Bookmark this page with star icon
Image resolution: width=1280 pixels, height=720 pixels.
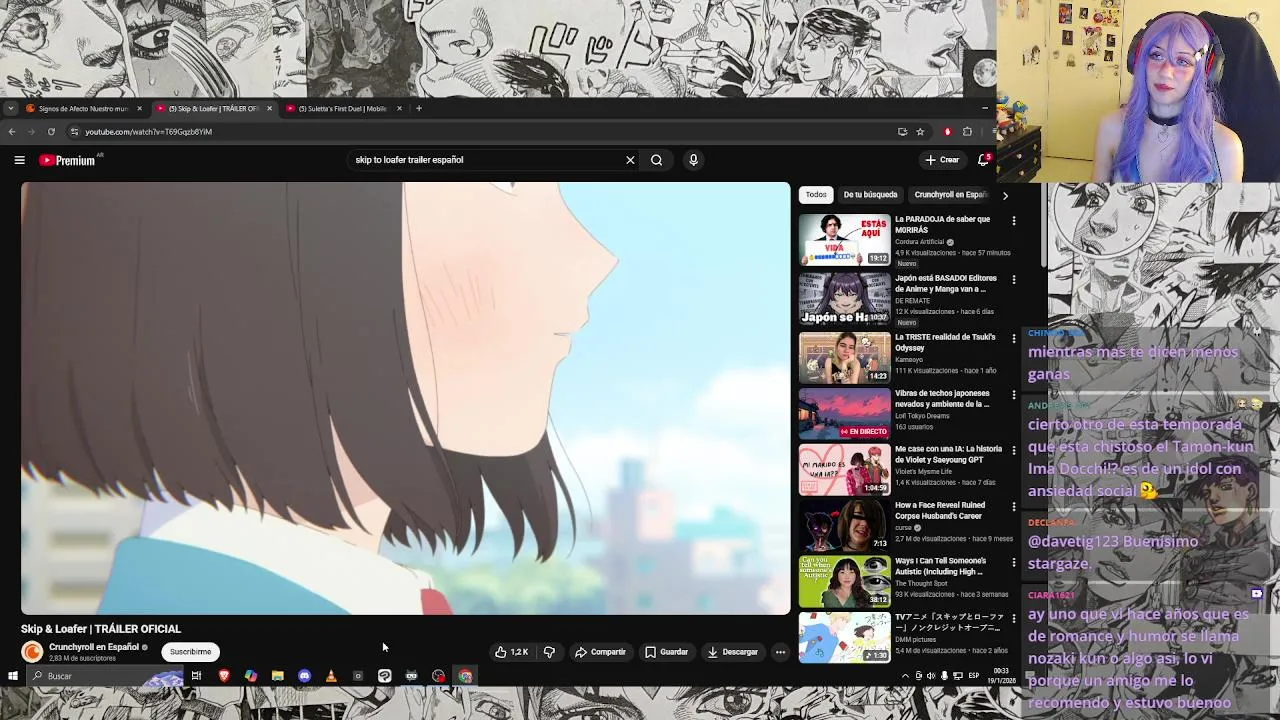coord(920,132)
